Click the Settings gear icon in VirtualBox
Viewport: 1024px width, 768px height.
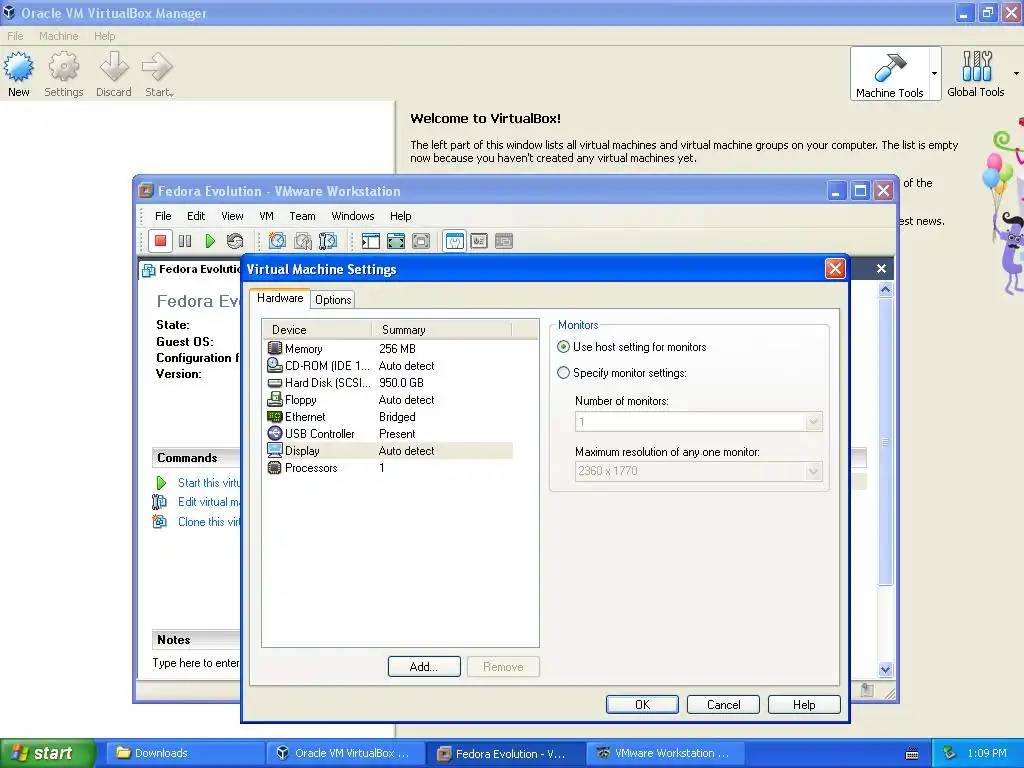(x=63, y=67)
